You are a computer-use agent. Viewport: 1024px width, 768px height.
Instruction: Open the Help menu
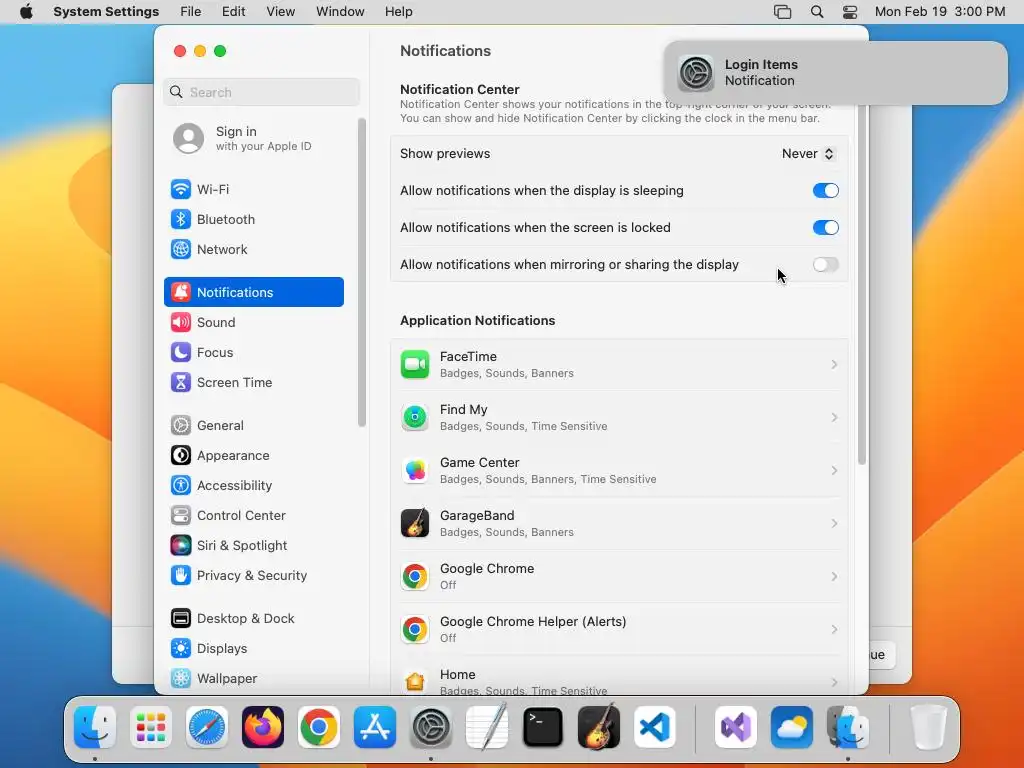point(398,12)
